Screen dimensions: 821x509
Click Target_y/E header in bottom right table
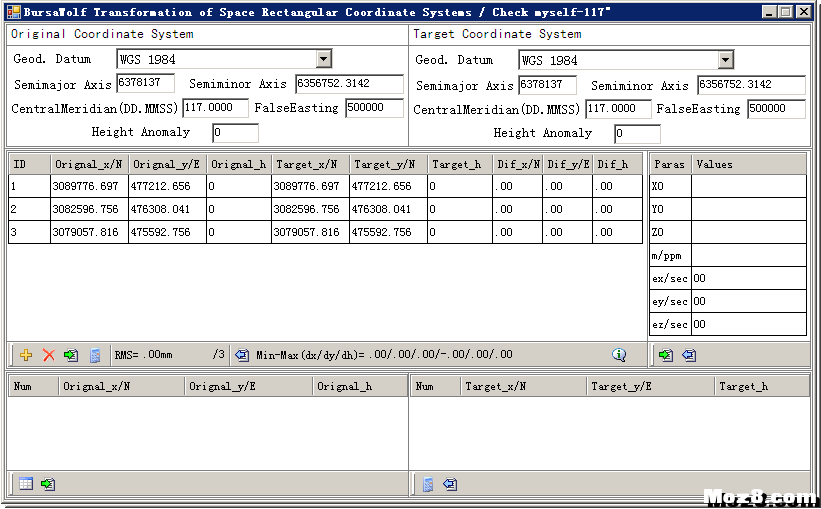pyautogui.click(x=651, y=386)
